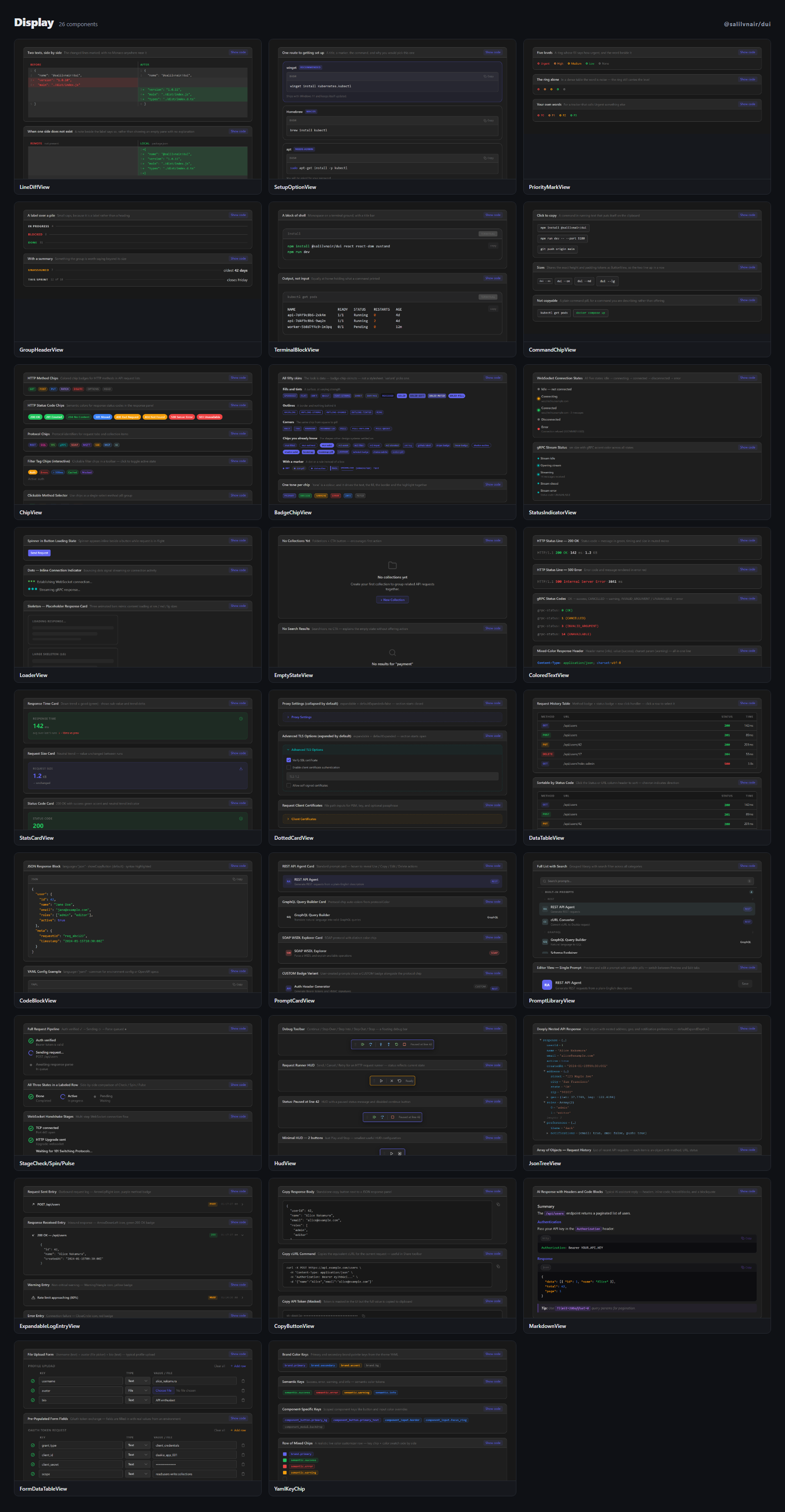This screenshot has height=1512, width=785.
Task: Open the Type dropdown for client_secret row
Action: click(138, 1464)
